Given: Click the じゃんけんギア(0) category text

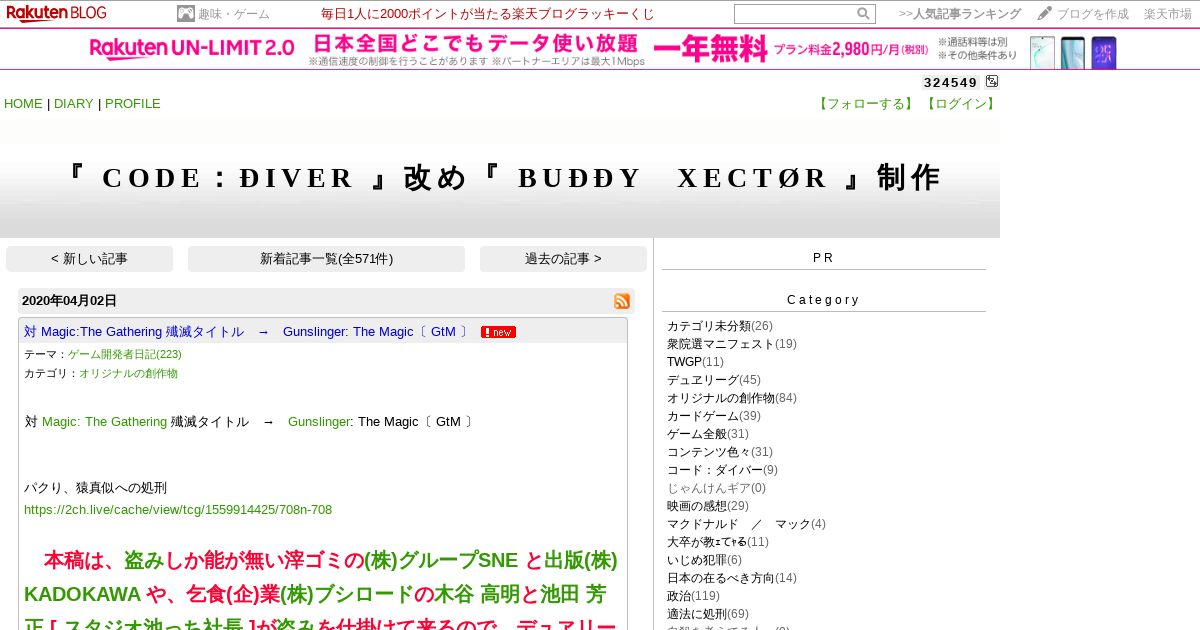Looking at the screenshot, I should 716,488.
